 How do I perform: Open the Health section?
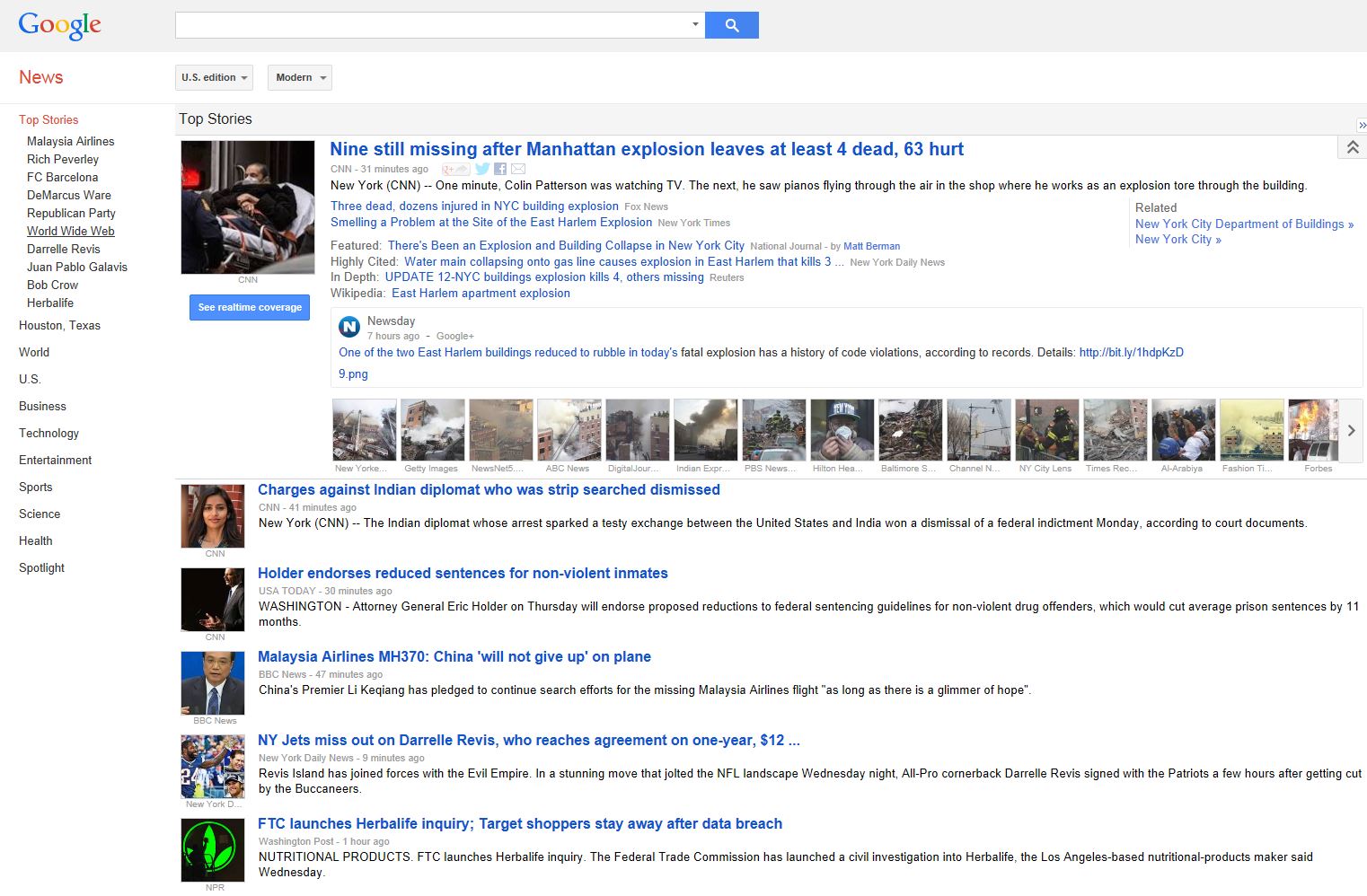[x=36, y=540]
